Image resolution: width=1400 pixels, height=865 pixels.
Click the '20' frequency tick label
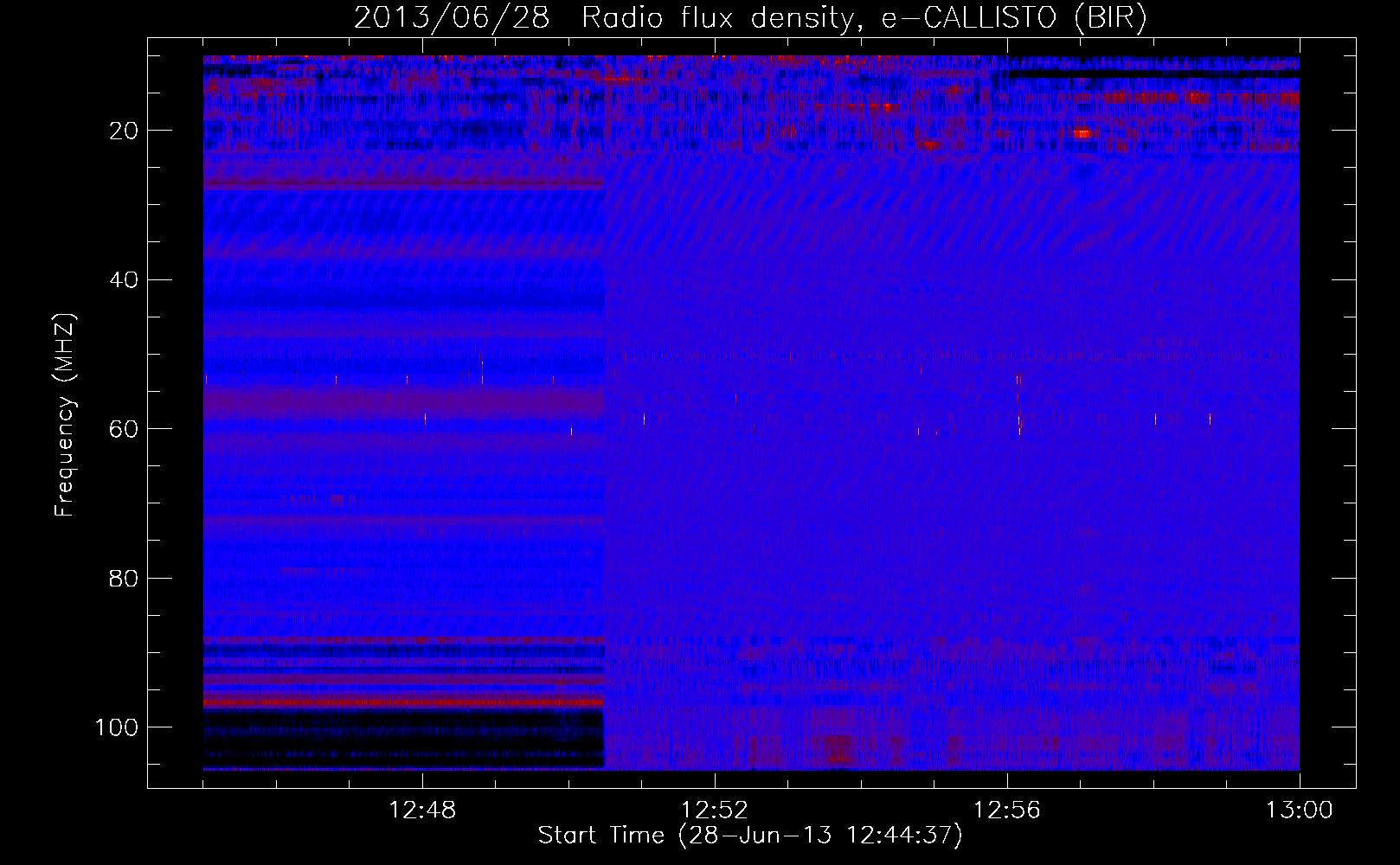coord(123,131)
